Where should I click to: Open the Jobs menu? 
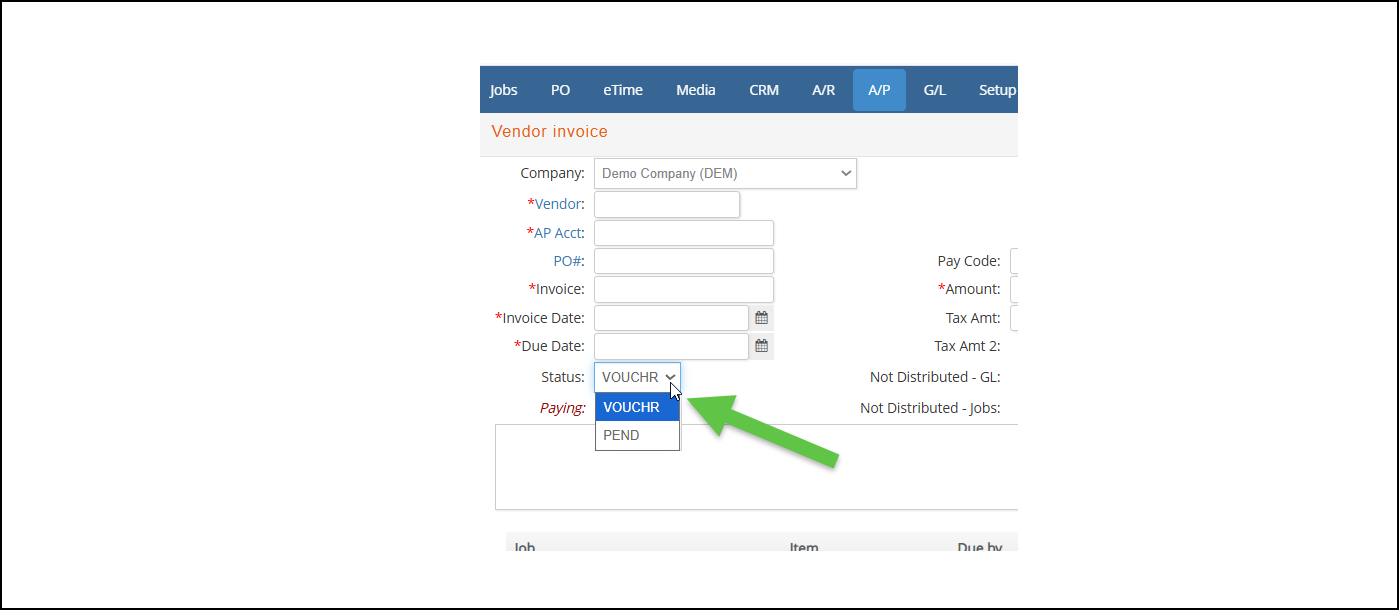point(504,90)
